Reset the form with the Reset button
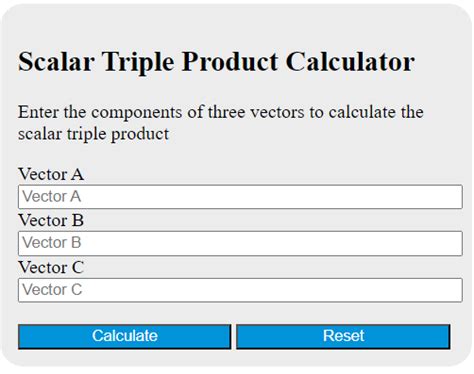 [343, 336]
